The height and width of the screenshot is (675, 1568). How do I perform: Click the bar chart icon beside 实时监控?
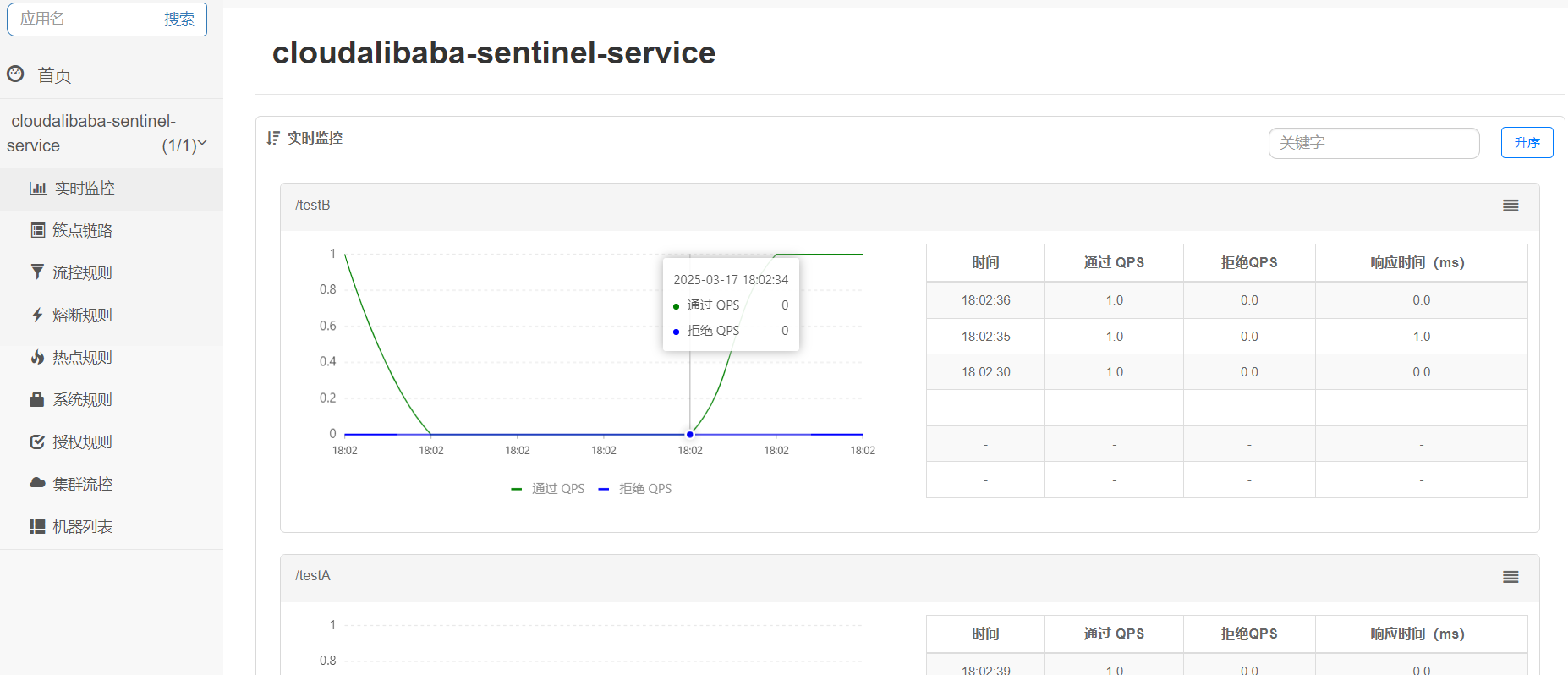coord(38,188)
